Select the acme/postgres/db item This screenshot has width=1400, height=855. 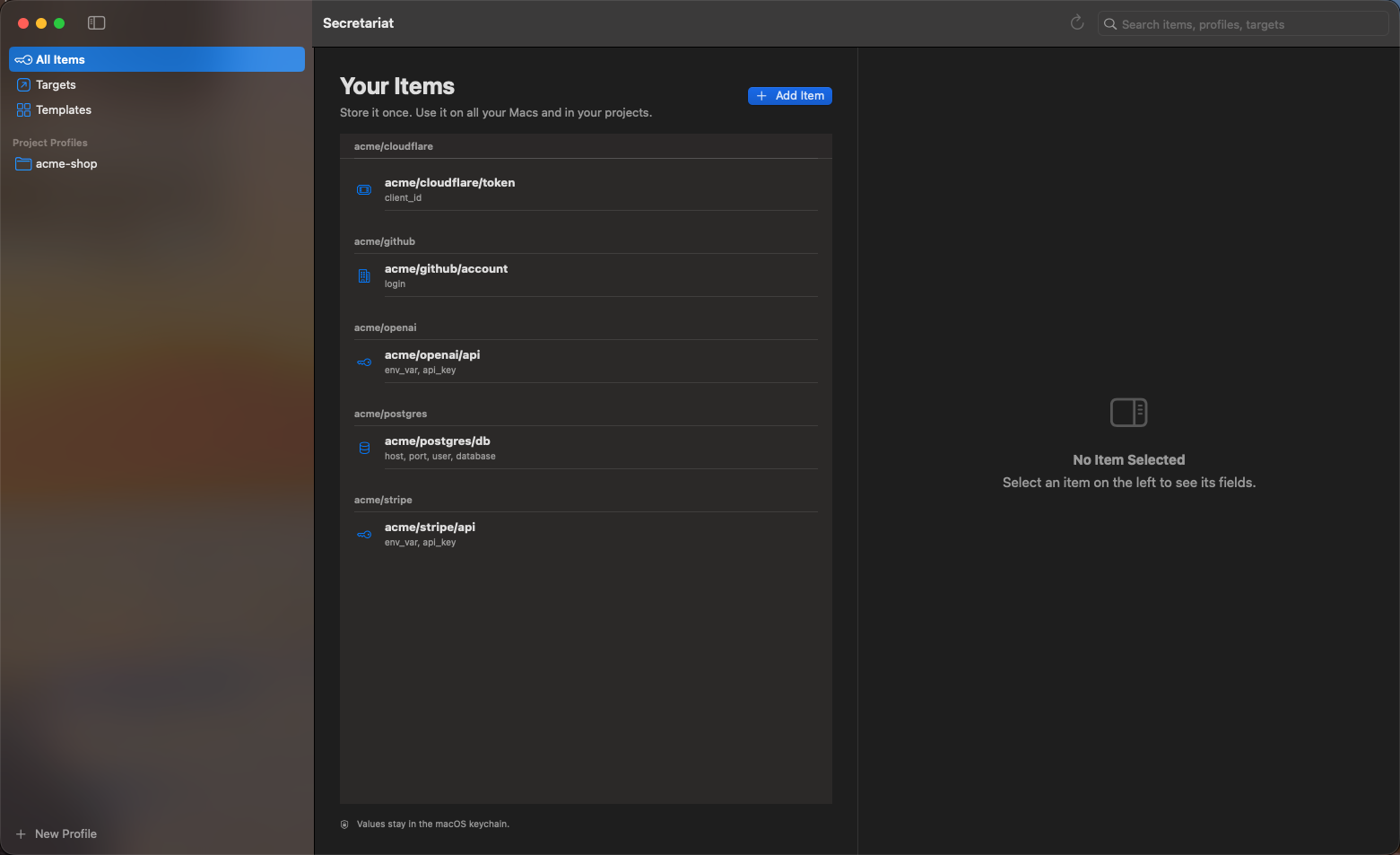(586, 449)
